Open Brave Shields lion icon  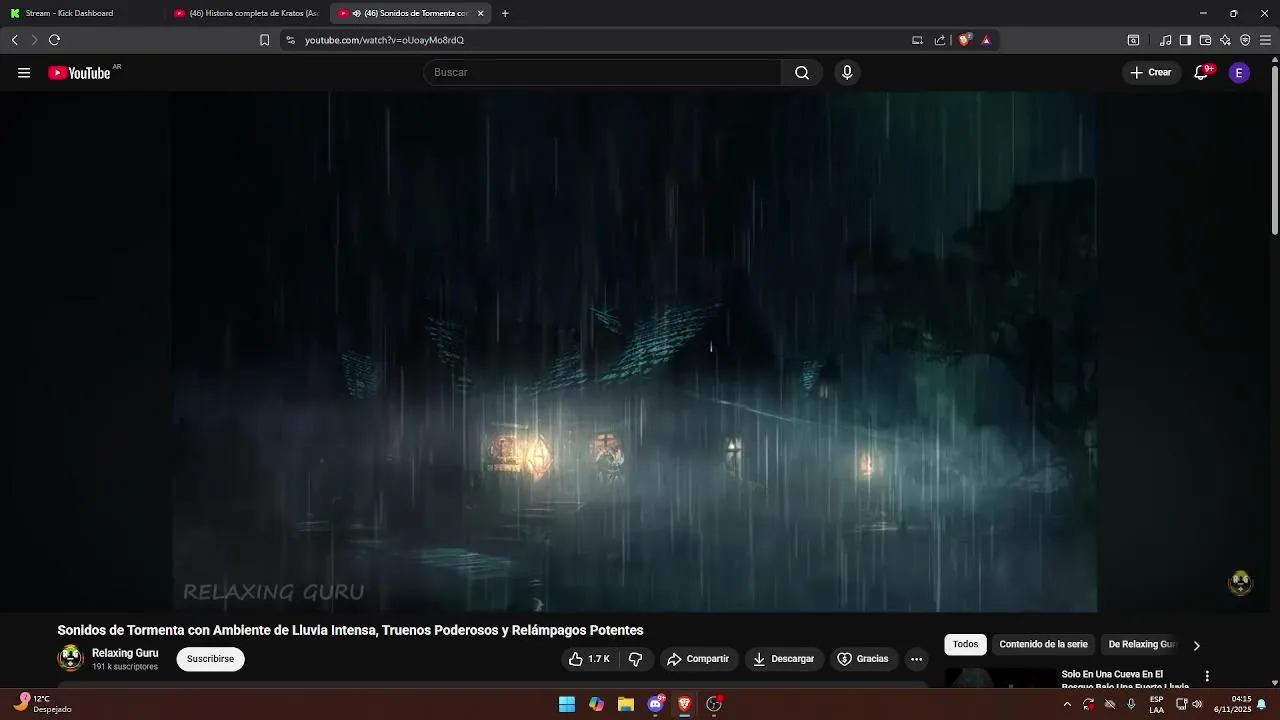965,40
